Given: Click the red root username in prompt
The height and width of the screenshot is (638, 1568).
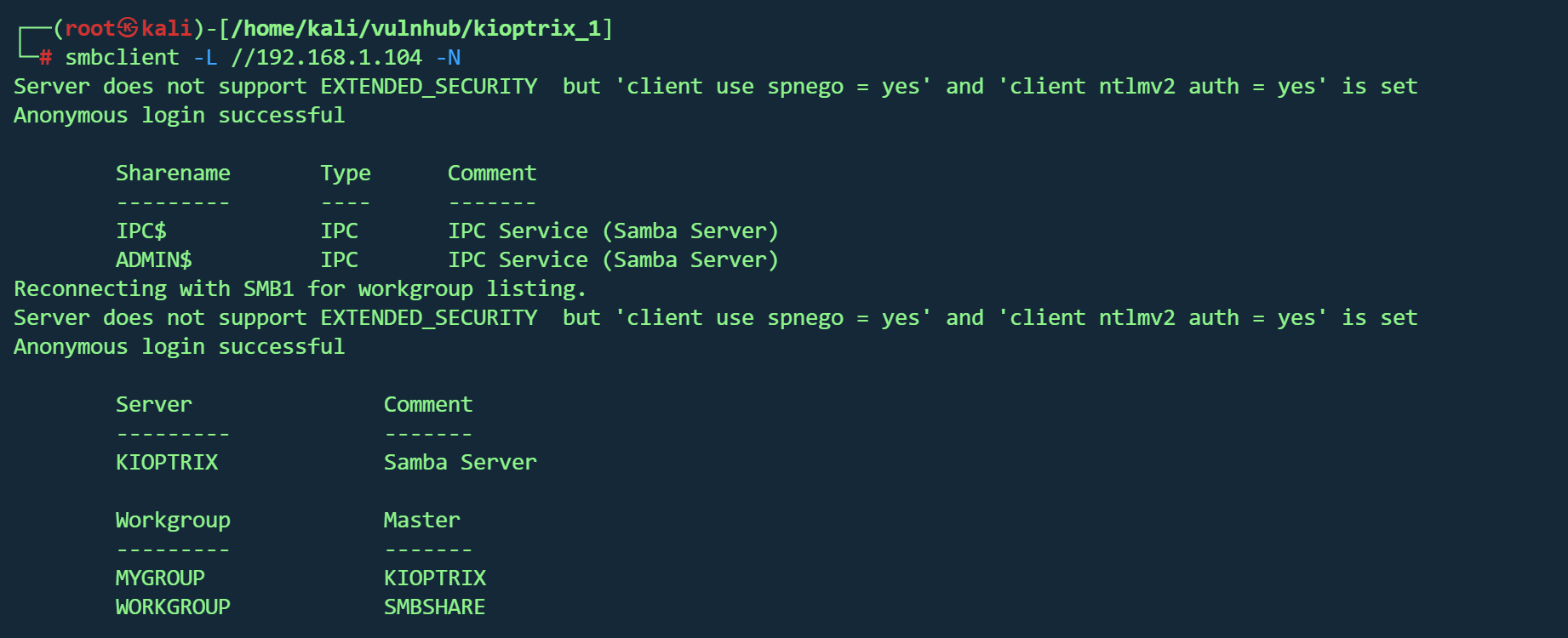Looking at the screenshot, I should 89,29.
